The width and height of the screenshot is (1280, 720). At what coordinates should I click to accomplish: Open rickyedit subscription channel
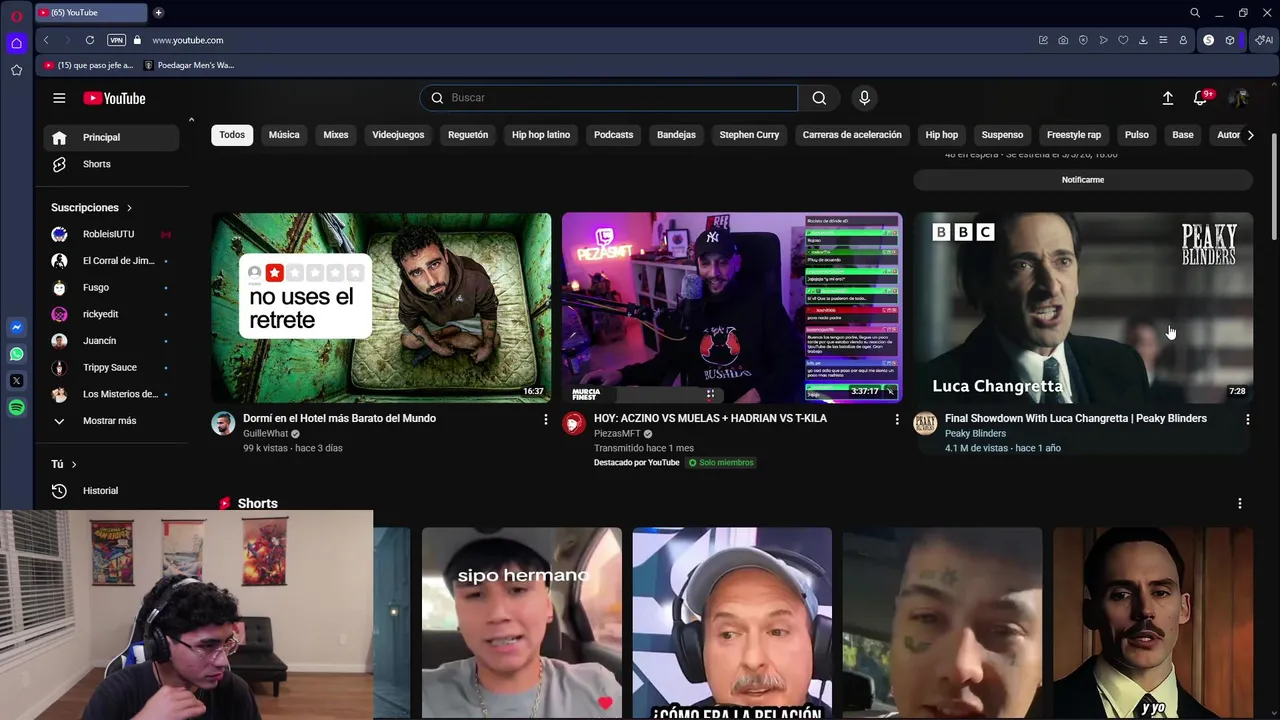tap(111, 314)
